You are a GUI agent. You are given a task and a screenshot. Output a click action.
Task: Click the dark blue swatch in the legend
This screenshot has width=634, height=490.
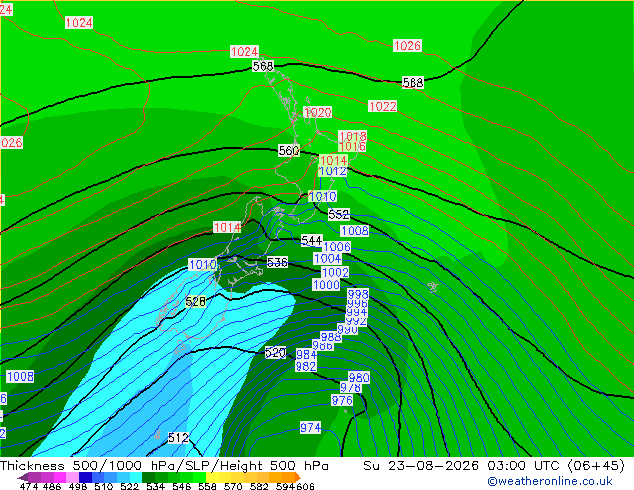pyautogui.click(x=85, y=477)
